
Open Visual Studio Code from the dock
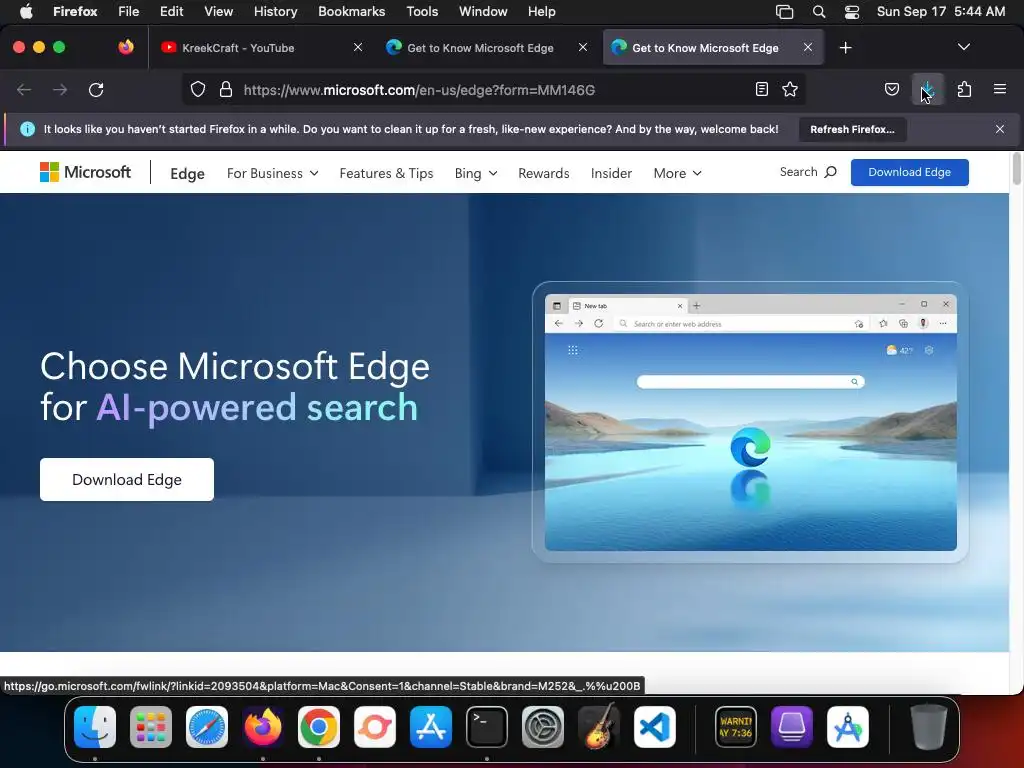click(655, 727)
